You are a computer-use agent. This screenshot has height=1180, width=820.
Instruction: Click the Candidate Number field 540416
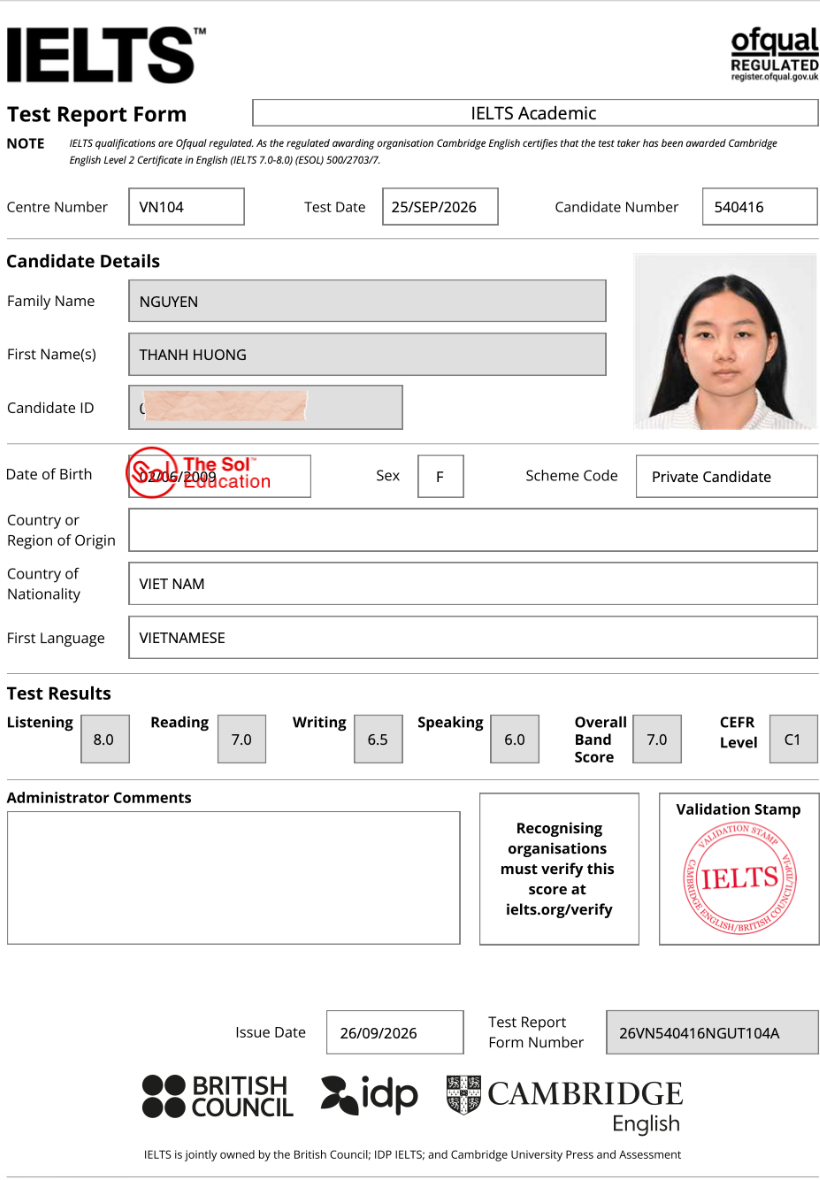760,207
